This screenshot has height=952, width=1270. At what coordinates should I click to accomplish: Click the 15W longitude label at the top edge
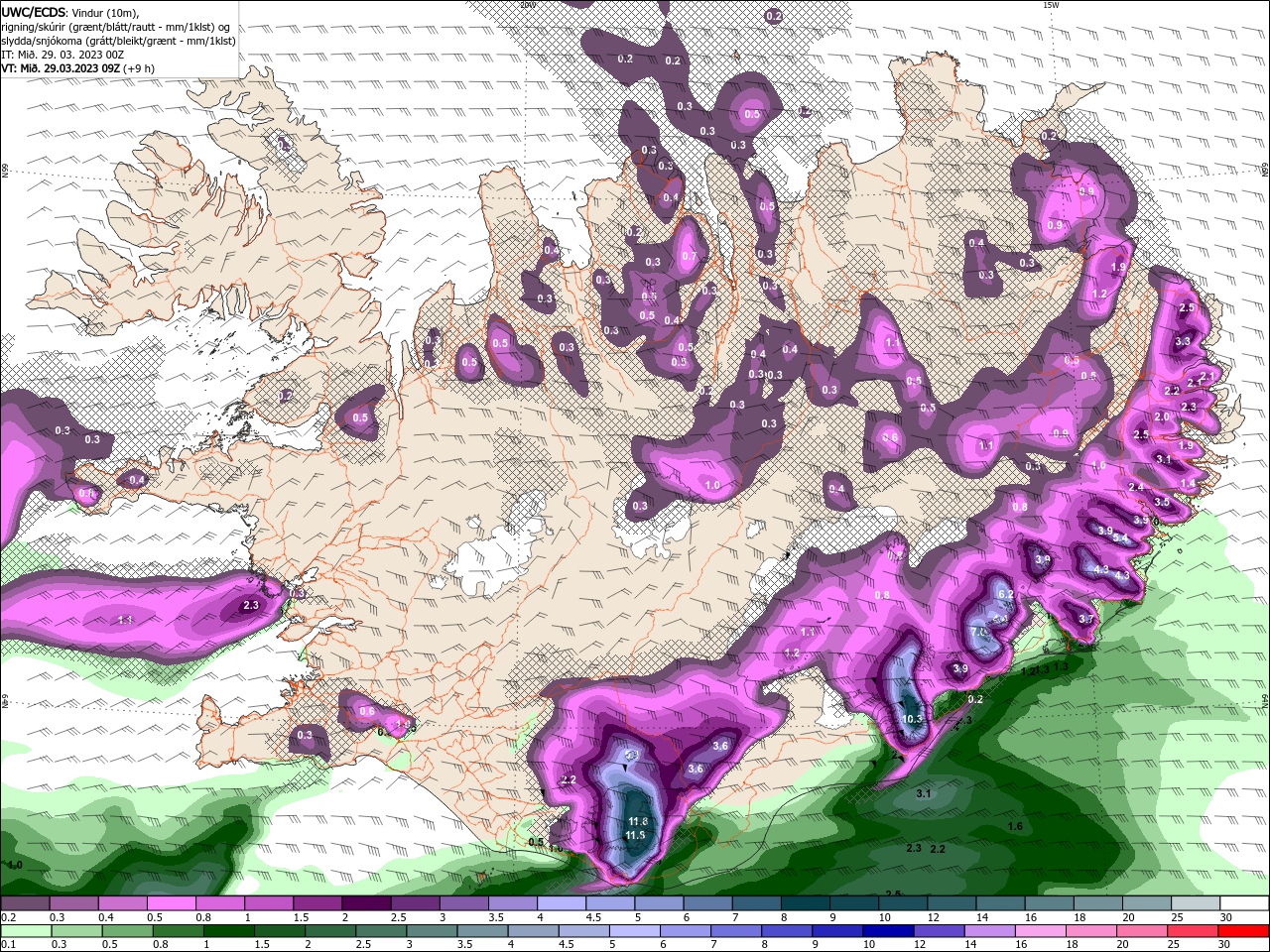coord(1051,5)
